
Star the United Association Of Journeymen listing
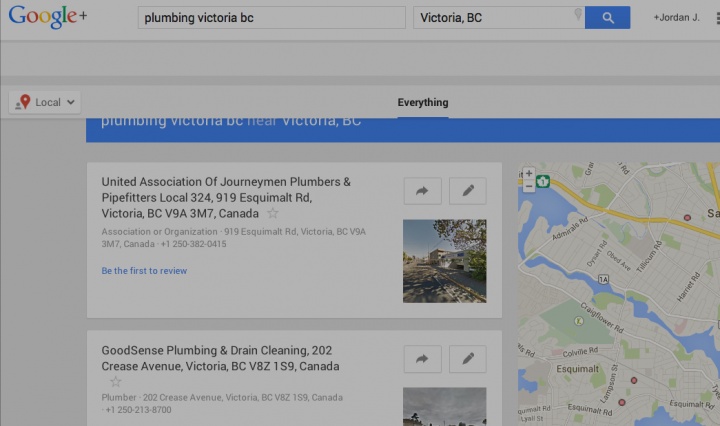[x=273, y=213]
